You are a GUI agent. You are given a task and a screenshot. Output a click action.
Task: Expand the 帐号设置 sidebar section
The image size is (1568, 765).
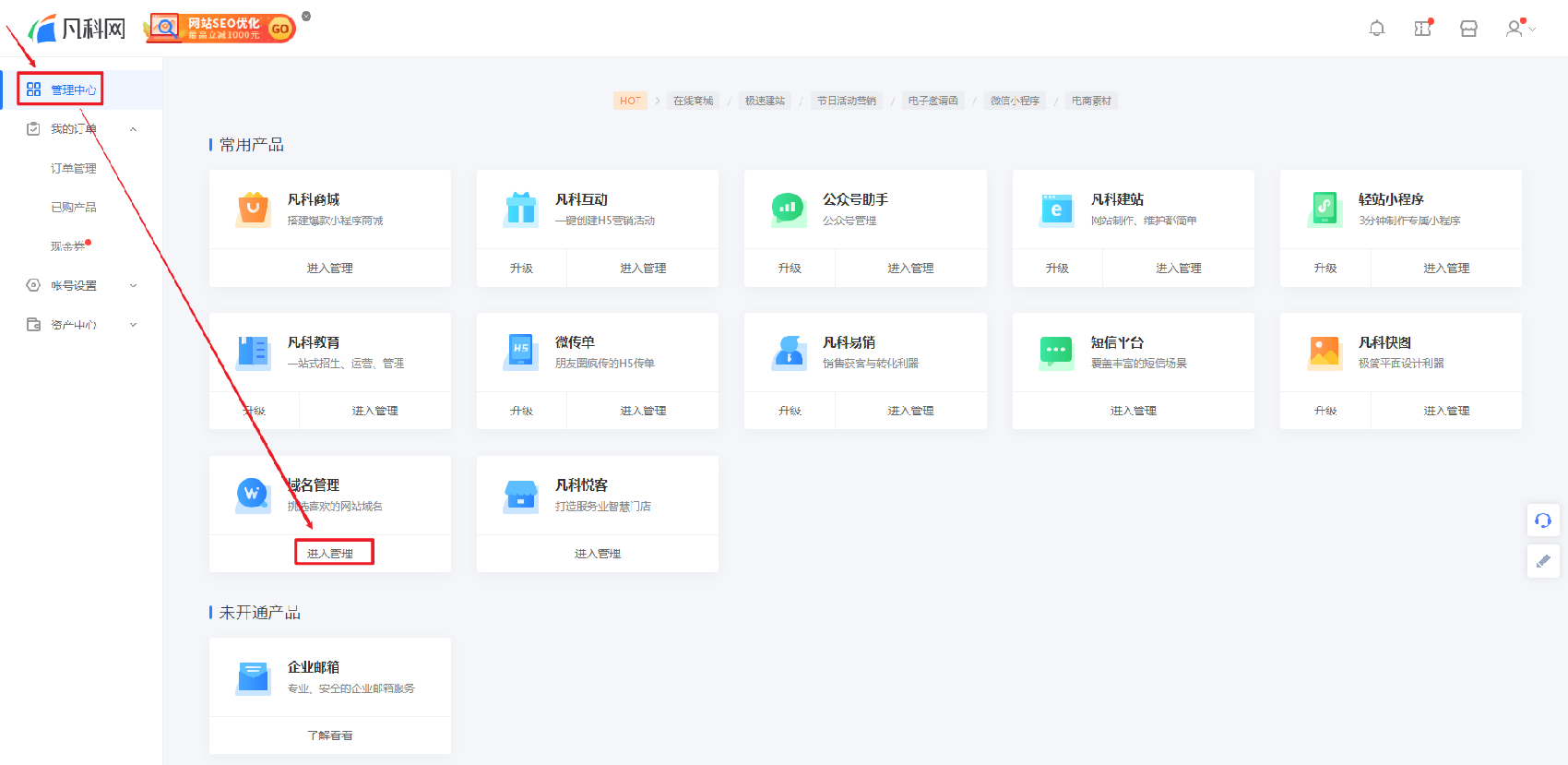pyautogui.click(x=133, y=286)
